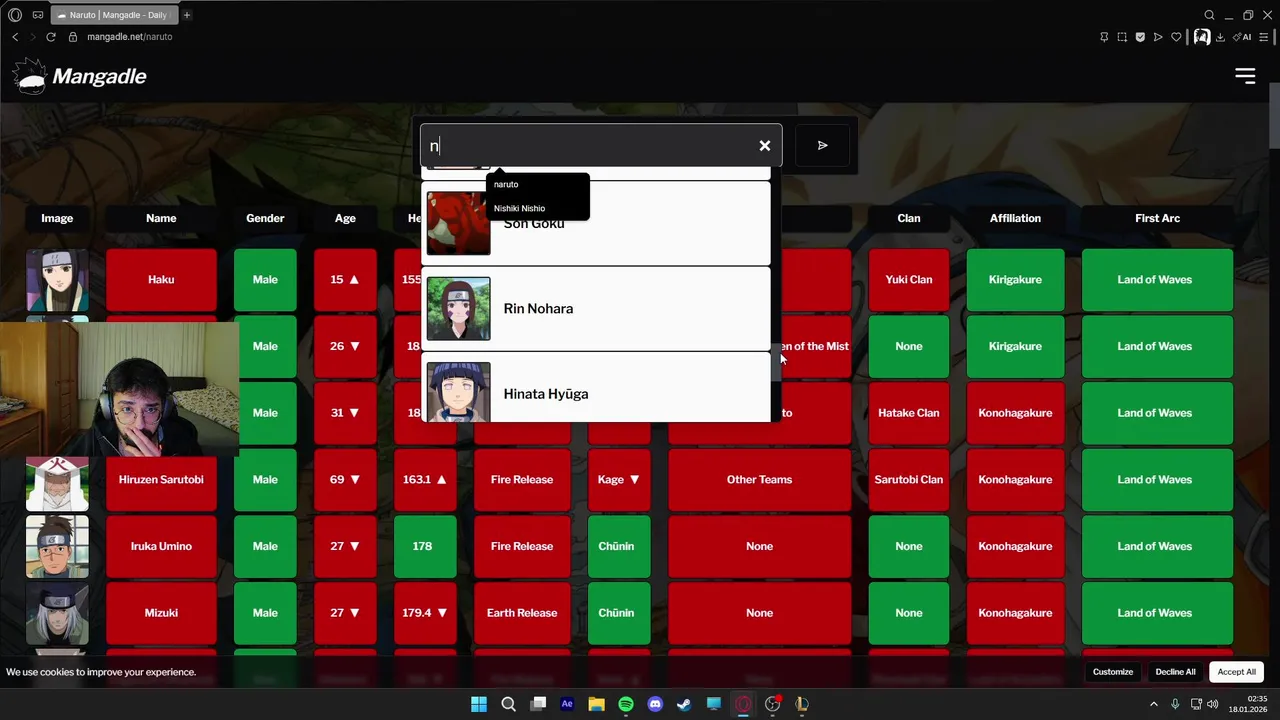Click the First Arc column header
The image size is (1280, 720).
tap(1157, 218)
